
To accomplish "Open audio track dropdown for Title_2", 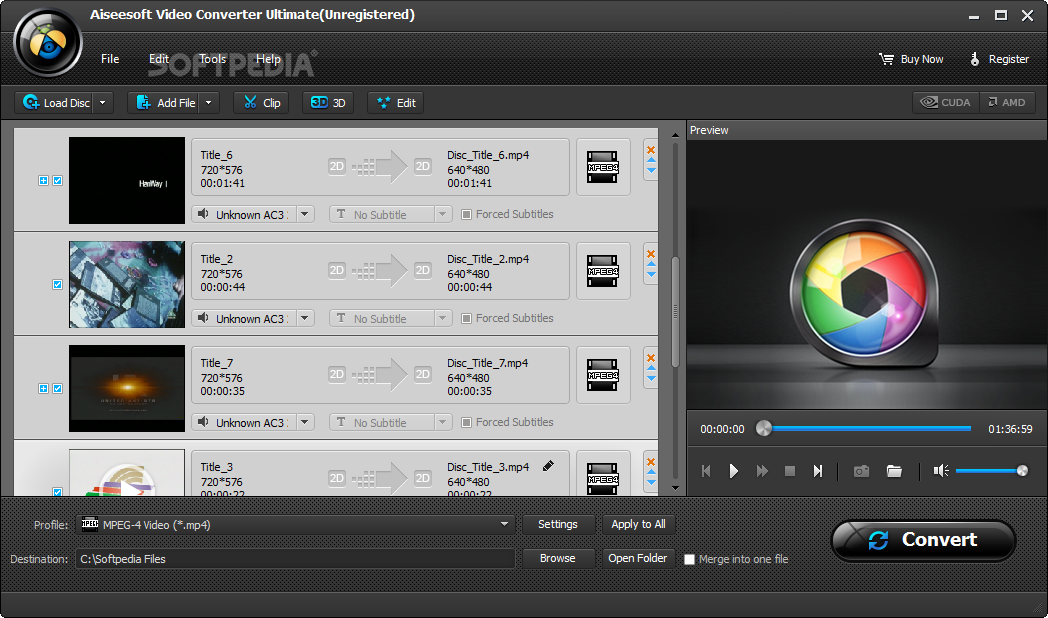I will [305, 318].
